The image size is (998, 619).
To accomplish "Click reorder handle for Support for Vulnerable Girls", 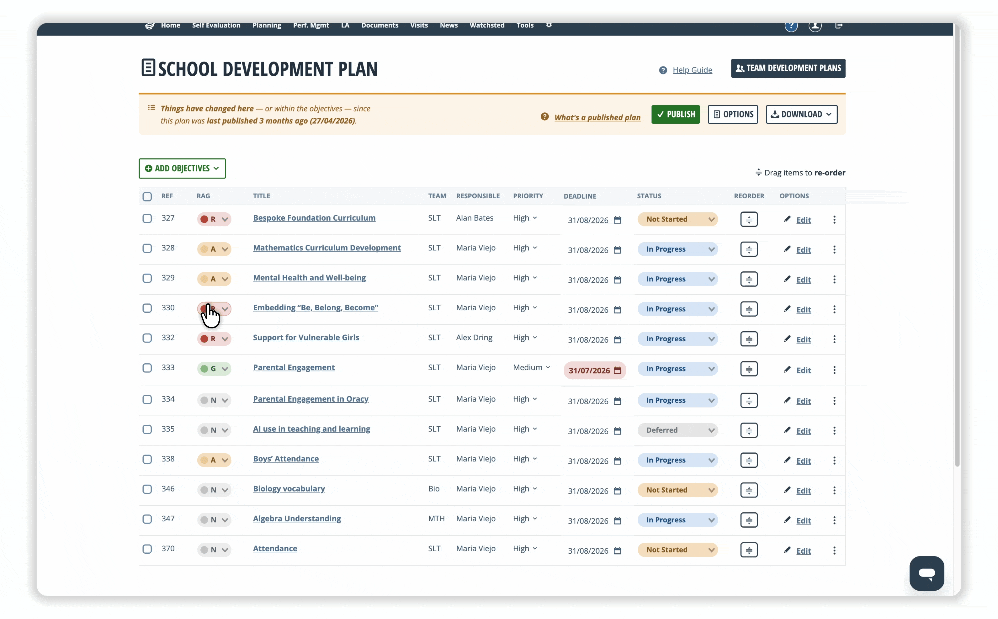I will pyautogui.click(x=749, y=339).
